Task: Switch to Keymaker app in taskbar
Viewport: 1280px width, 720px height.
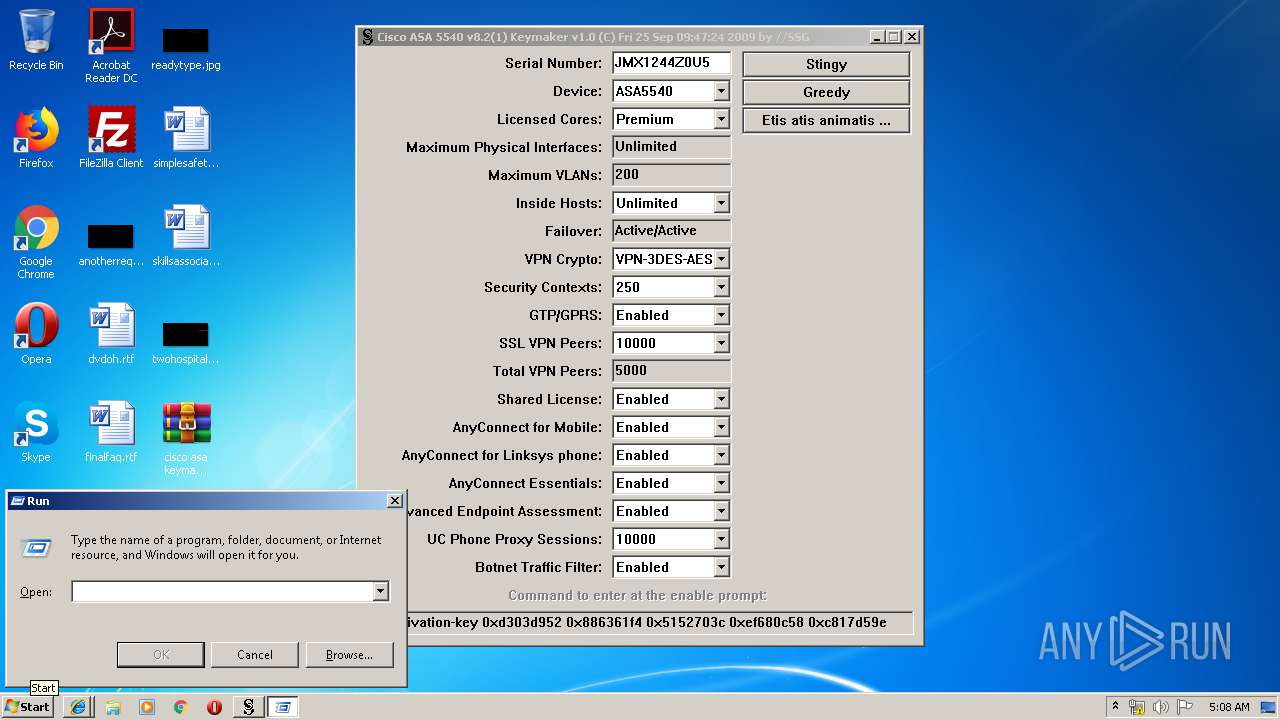Action: point(248,707)
